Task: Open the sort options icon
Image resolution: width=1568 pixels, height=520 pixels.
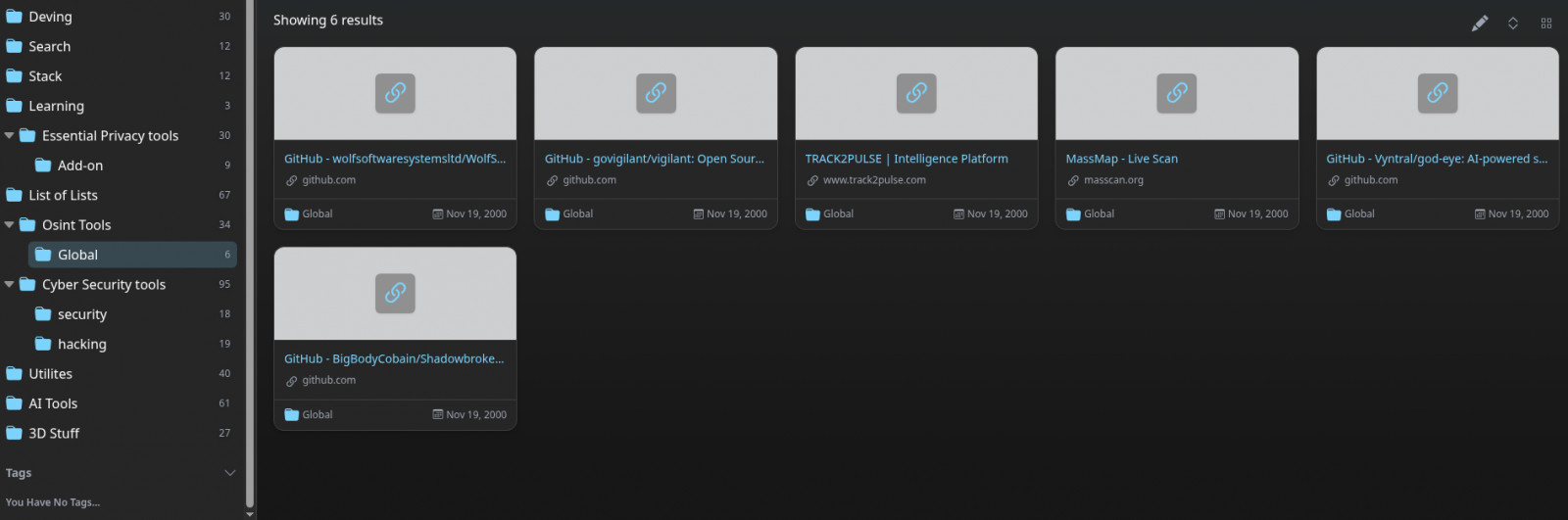Action: pos(1513,23)
